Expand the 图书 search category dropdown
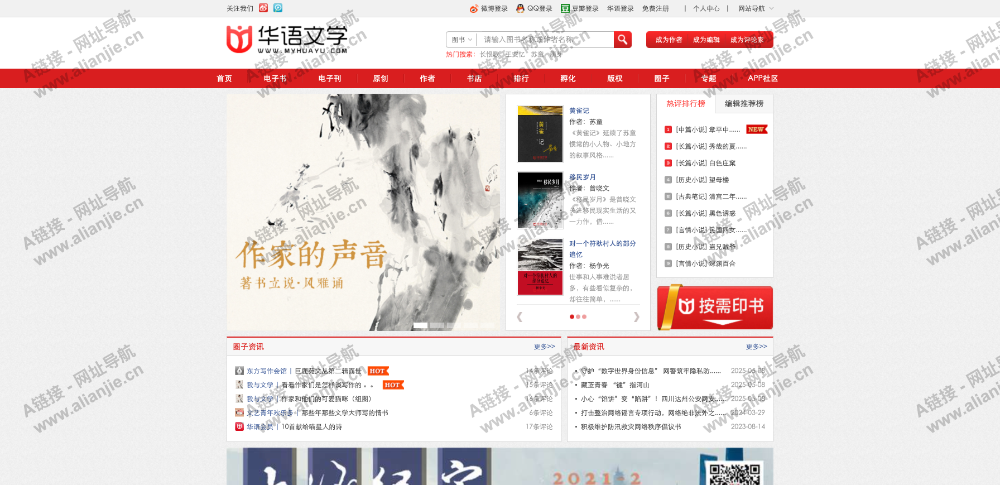This screenshot has height=485, width=1000. tap(462, 40)
